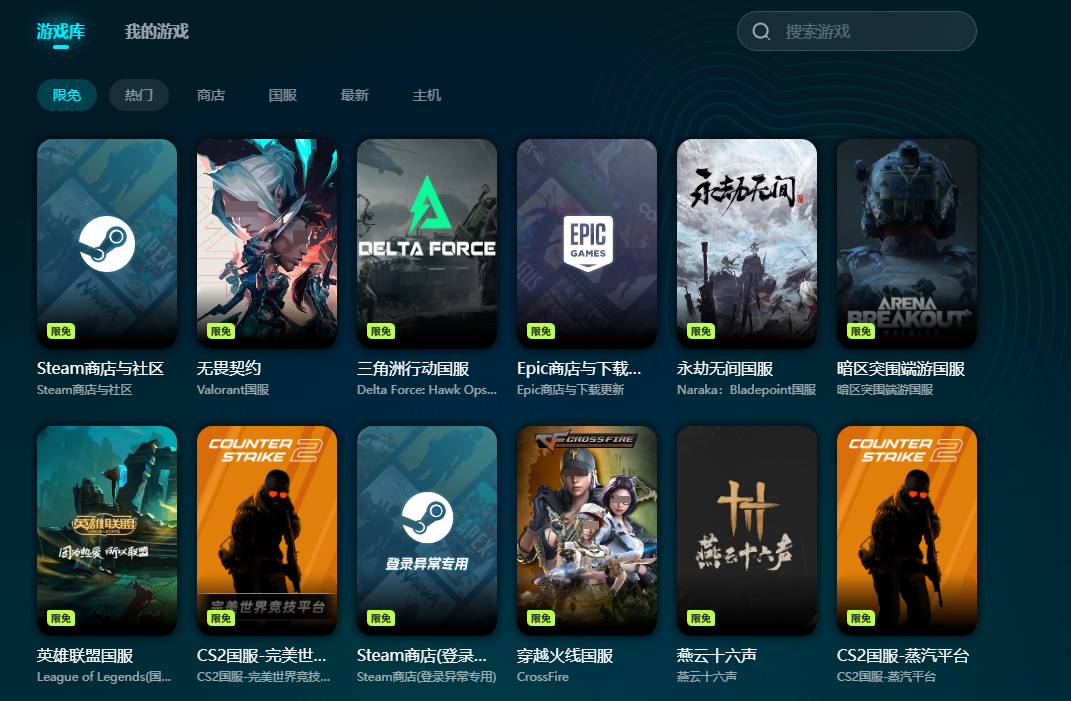This screenshot has width=1071, height=701.
Task: Select the 游戏库 tab
Action: click(x=61, y=31)
